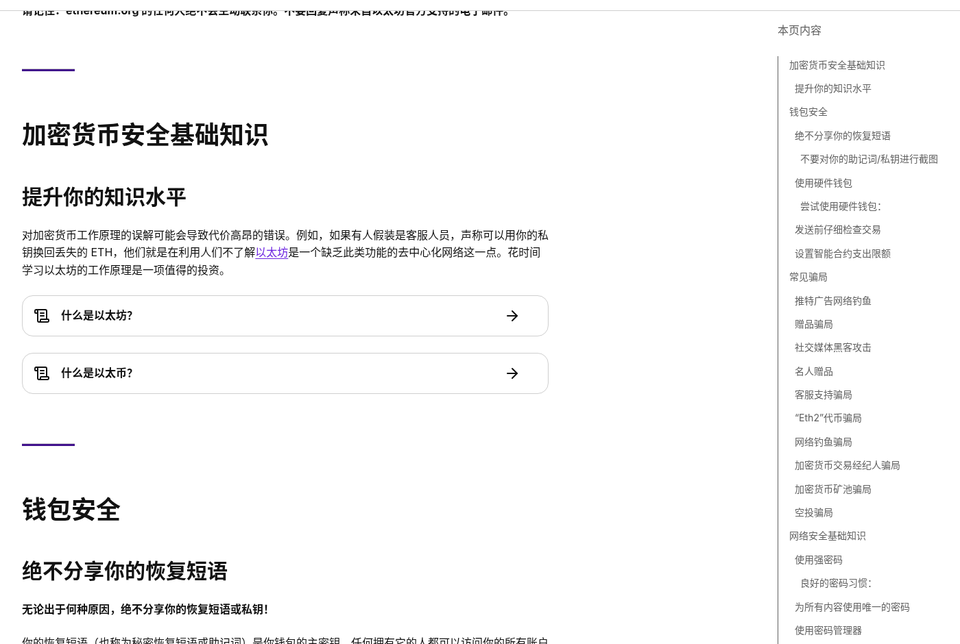The width and height of the screenshot is (960, 644).
Task: Go to 常见骗局 section
Action: [x=808, y=277]
